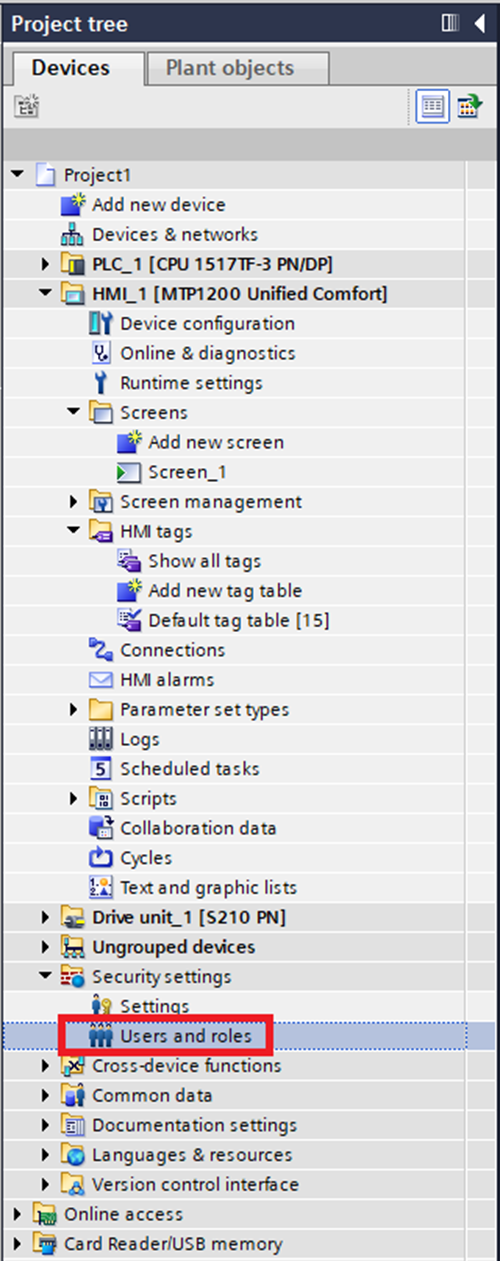
Task: Switch to the Plant objects tab
Action: coord(229,68)
